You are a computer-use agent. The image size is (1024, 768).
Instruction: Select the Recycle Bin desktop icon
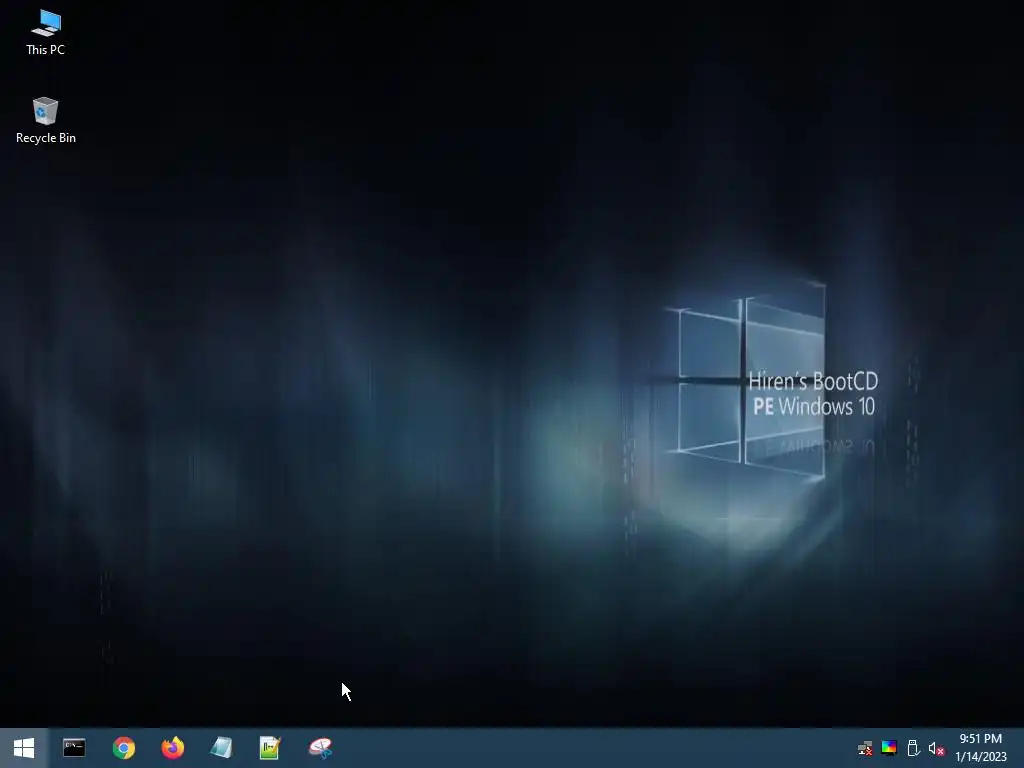46,121
